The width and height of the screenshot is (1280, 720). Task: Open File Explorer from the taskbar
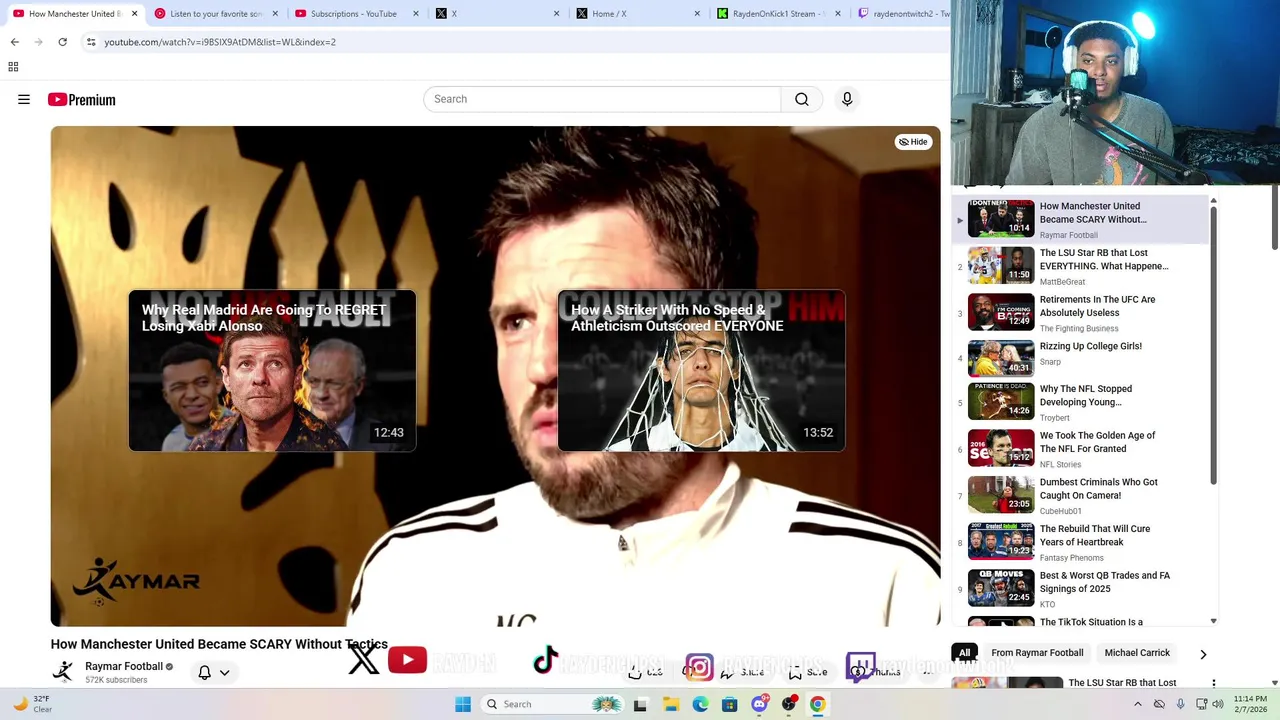pos(670,704)
